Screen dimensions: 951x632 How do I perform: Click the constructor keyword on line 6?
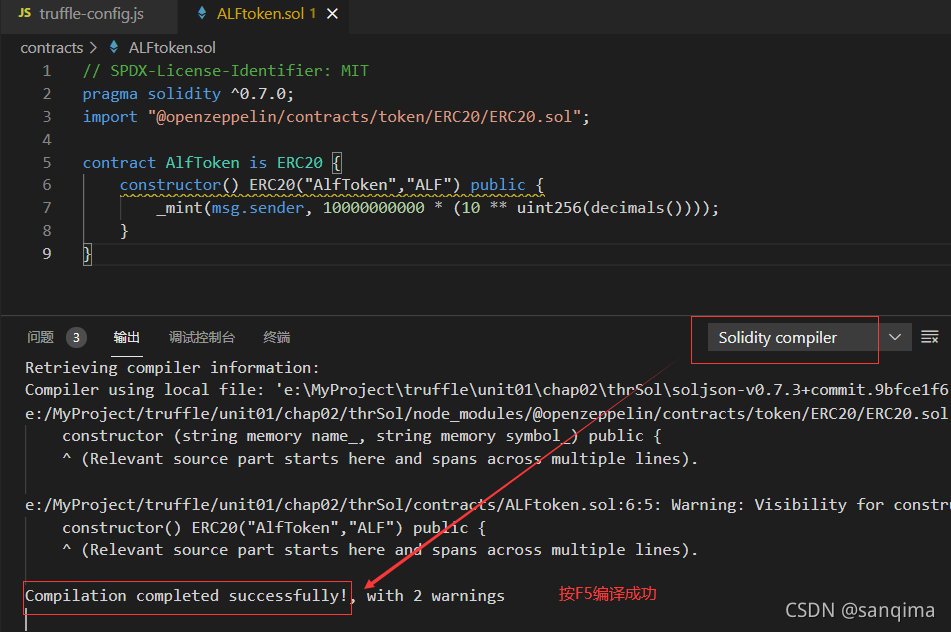tap(170, 185)
